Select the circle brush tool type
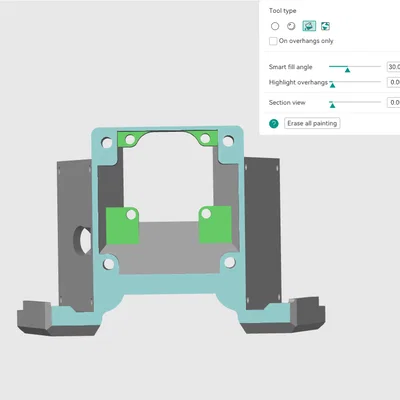Image resolution: width=400 pixels, height=400 pixels. point(275,26)
